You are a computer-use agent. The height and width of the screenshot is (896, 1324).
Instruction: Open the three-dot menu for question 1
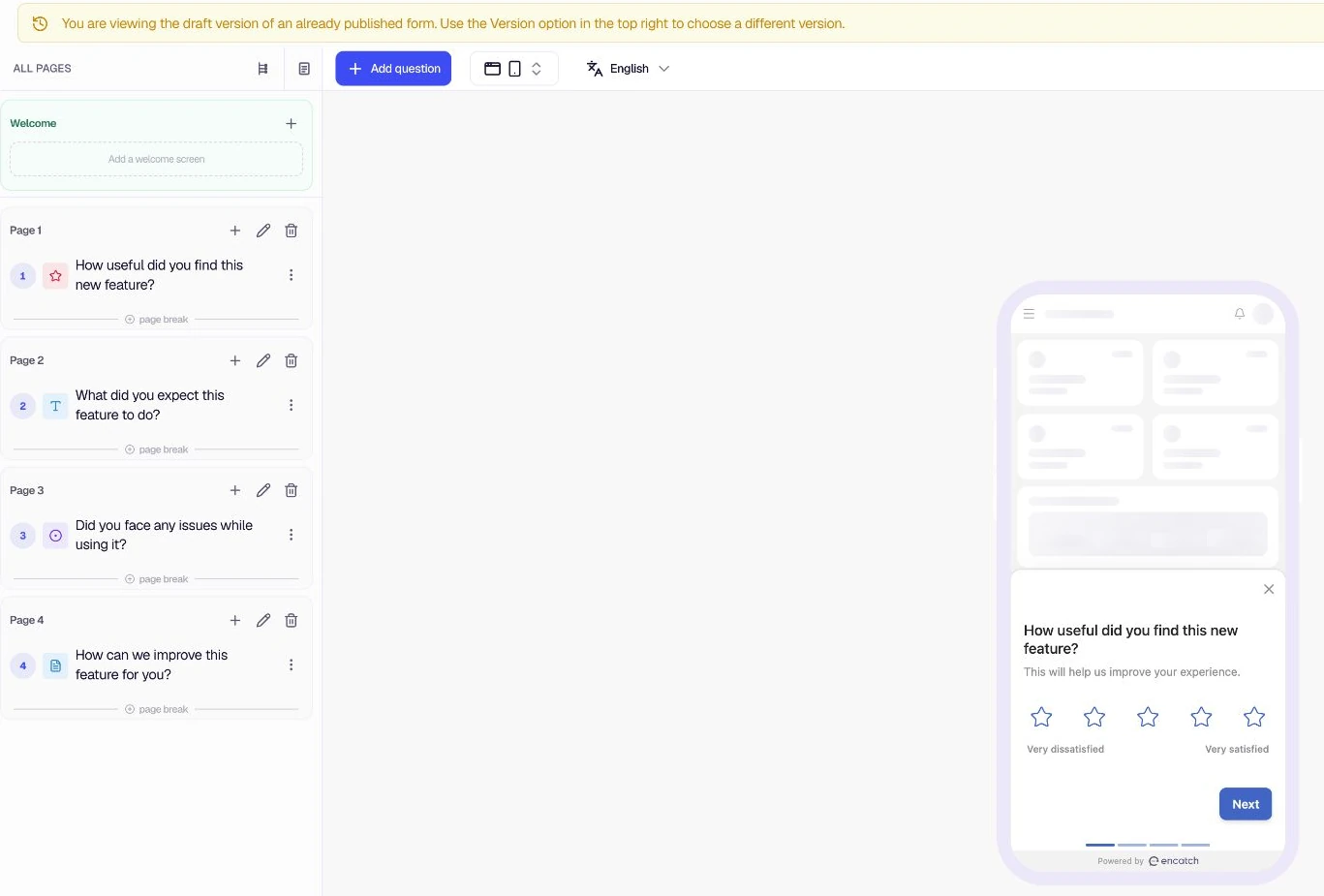click(291, 275)
